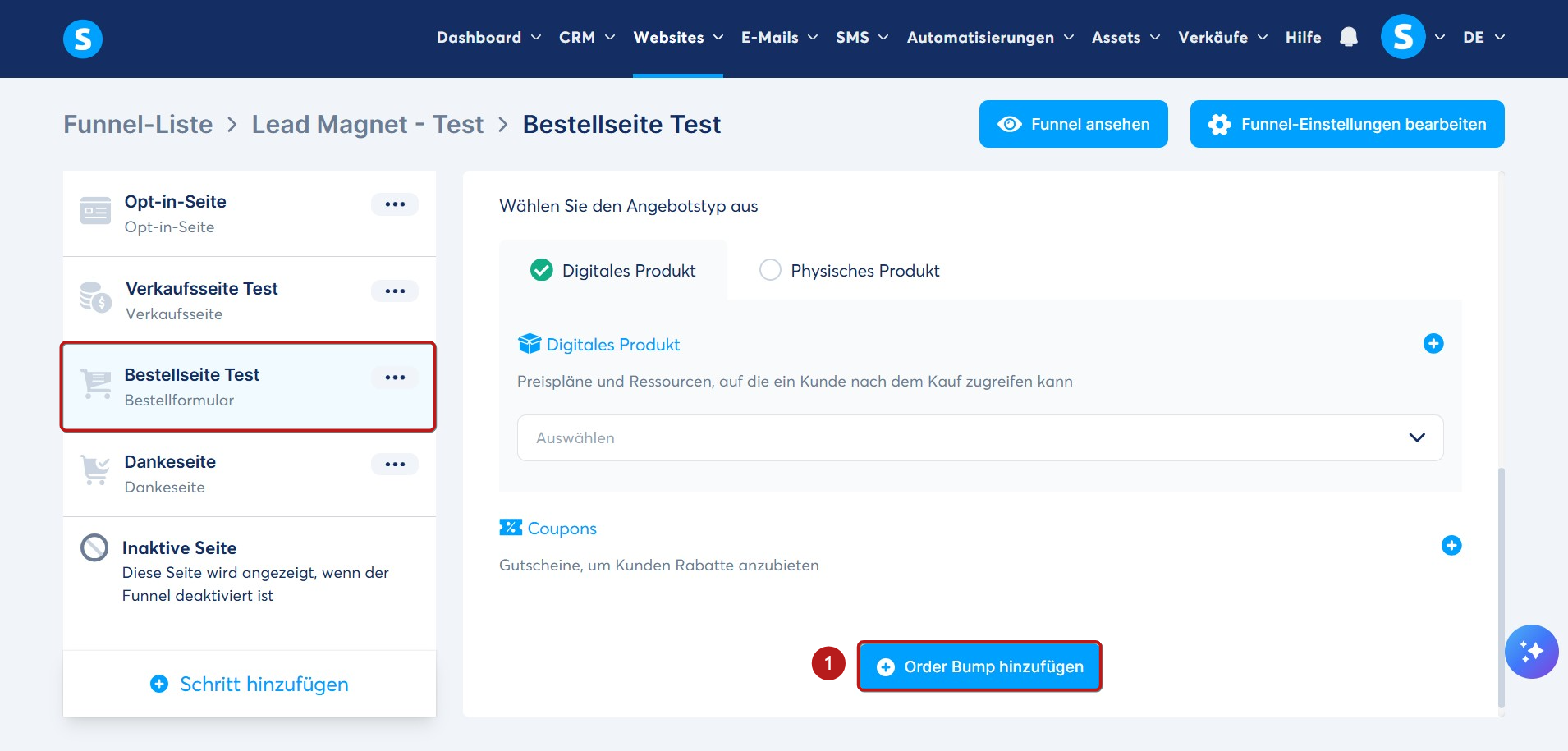Click the Funnel ansehen button
Image resolution: width=1568 pixels, height=751 pixels.
pos(1073,124)
